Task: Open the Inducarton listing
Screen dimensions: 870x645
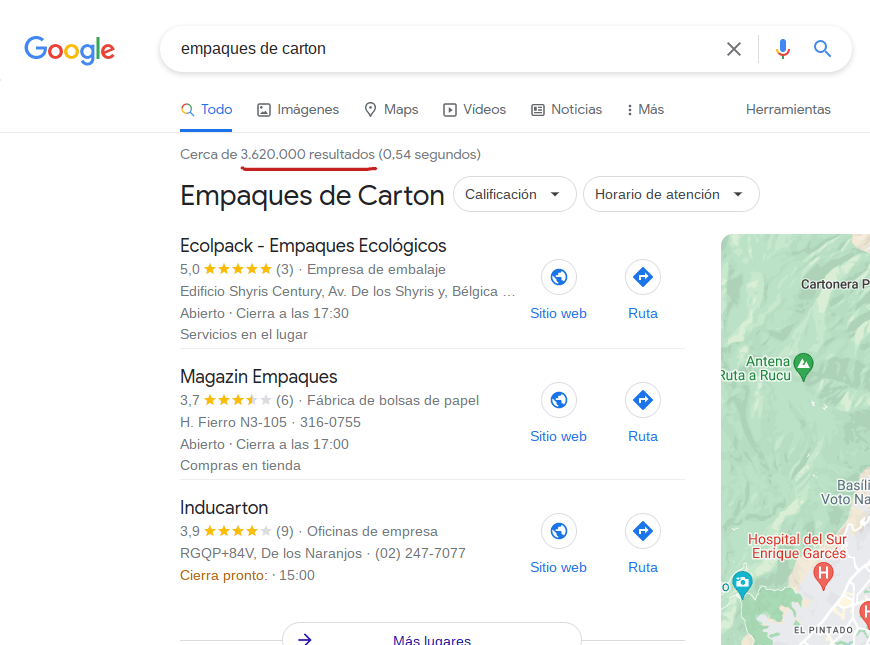Action: [224, 507]
